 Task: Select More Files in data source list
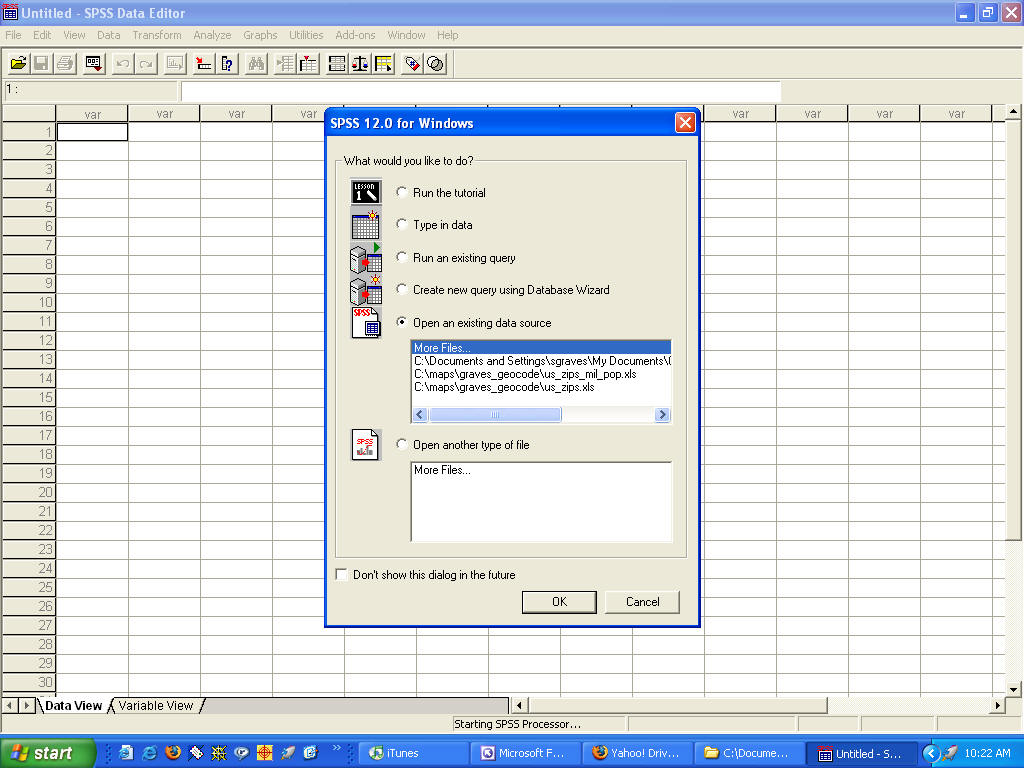tap(541, 347)
